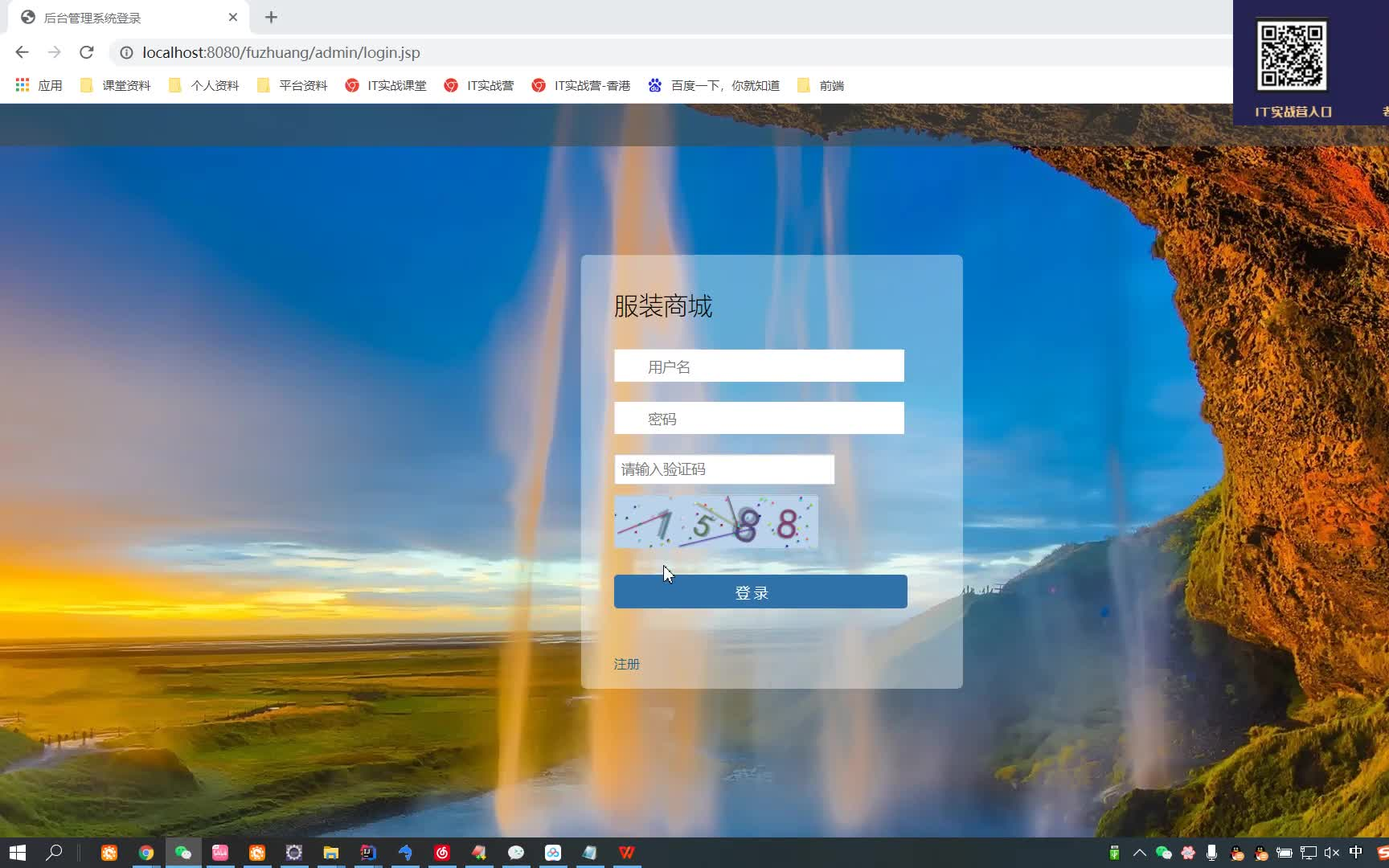Open Google Chrome from the taskbar

click(146, 852)
